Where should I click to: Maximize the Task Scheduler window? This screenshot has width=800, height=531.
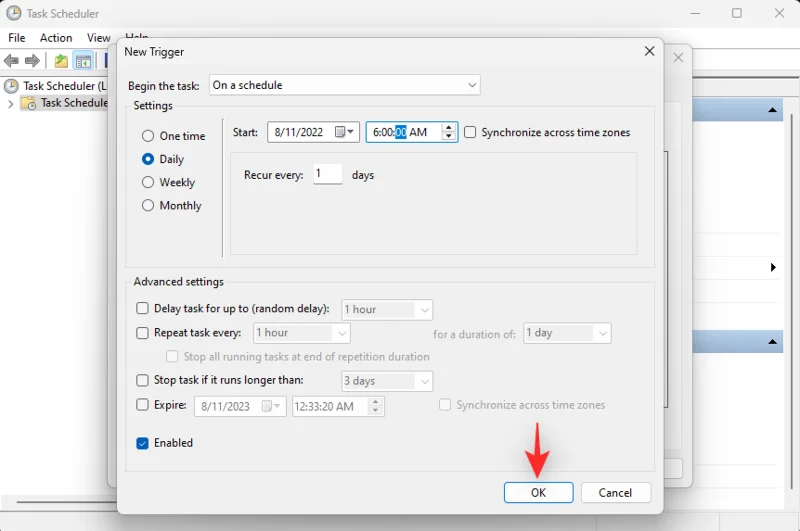click(x=737, y=13)
